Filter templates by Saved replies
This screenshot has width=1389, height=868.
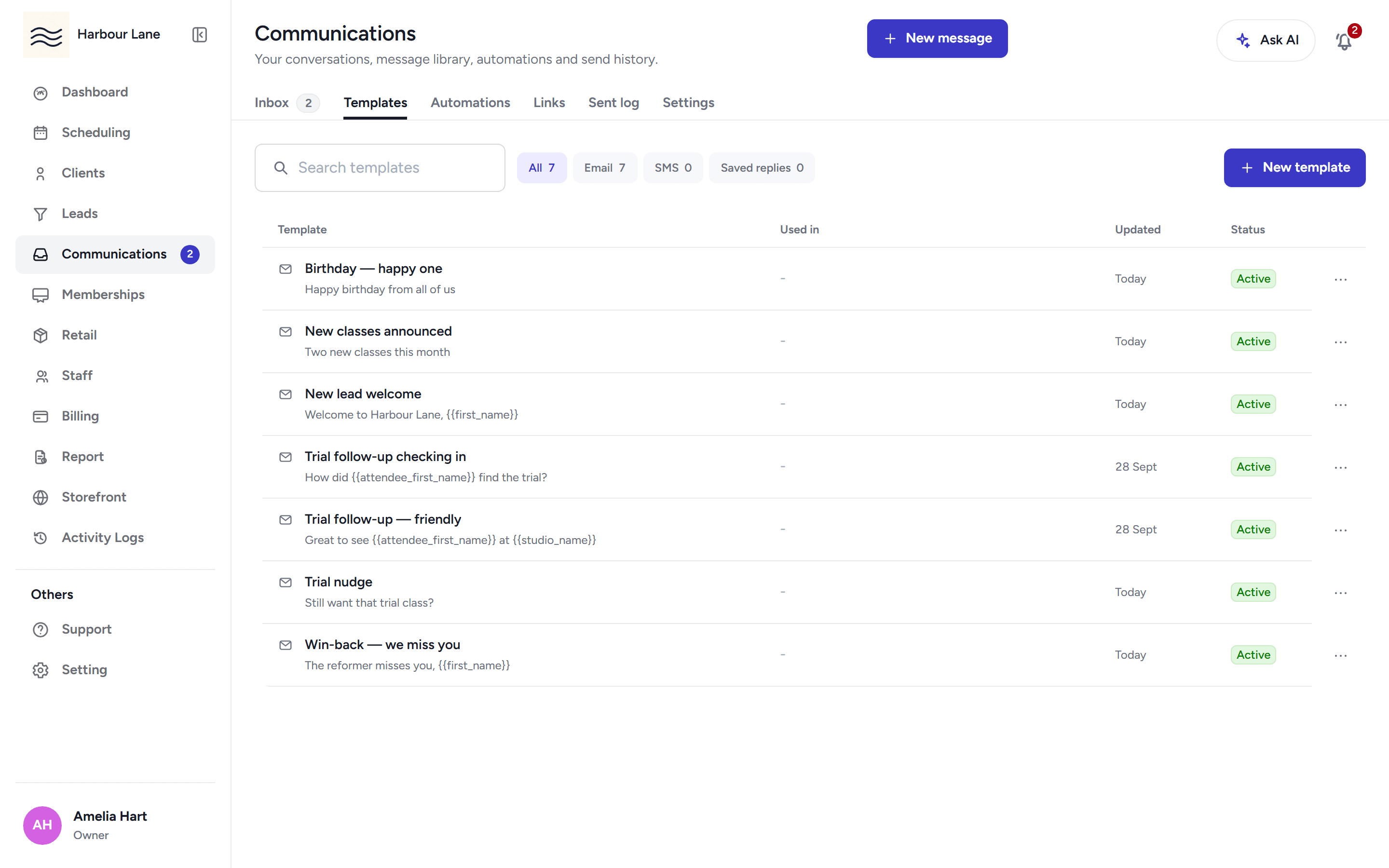coord(762,168)
